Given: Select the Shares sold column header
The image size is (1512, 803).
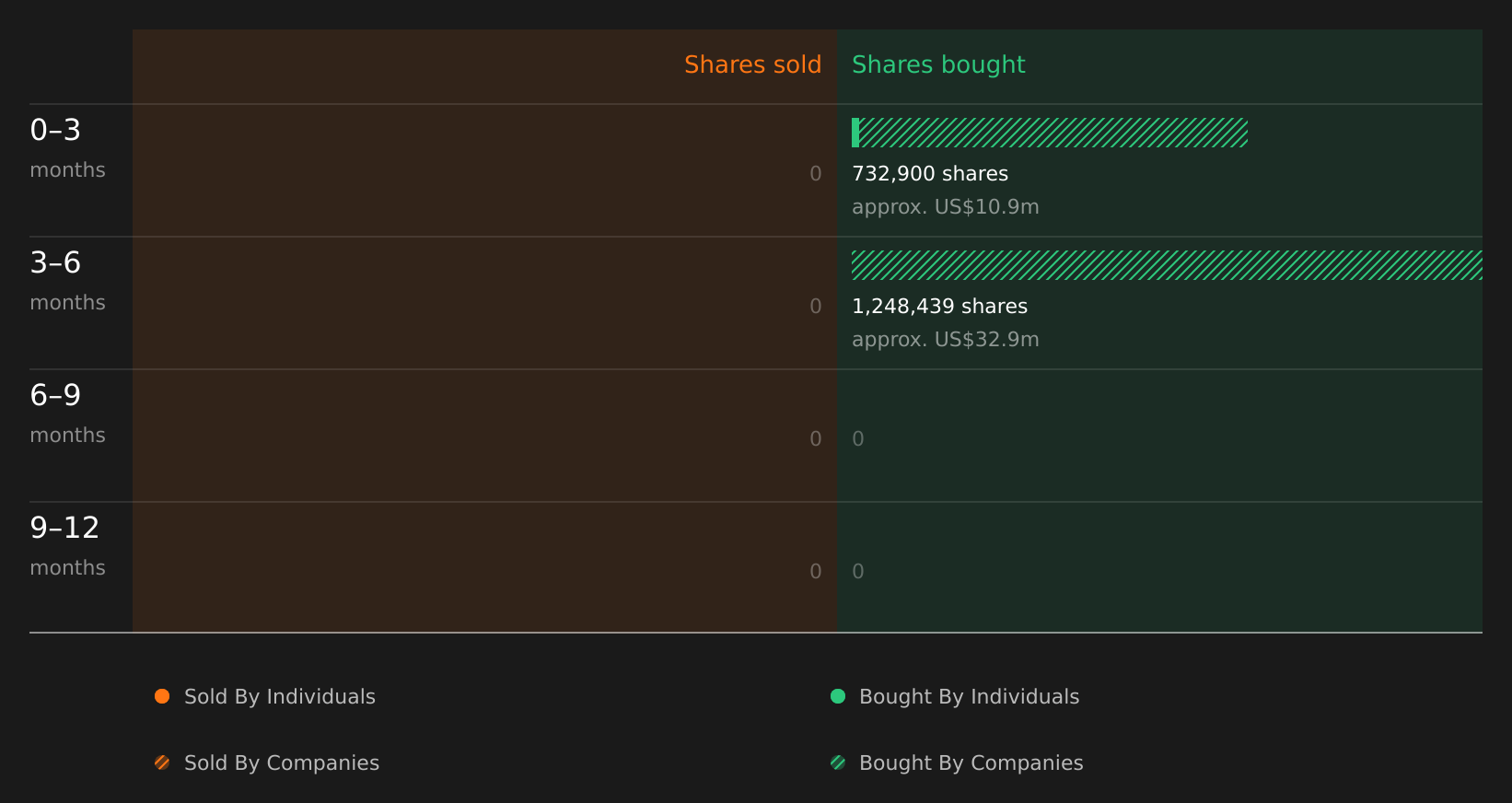Looking at the screenshot, I should coord(752,64).
